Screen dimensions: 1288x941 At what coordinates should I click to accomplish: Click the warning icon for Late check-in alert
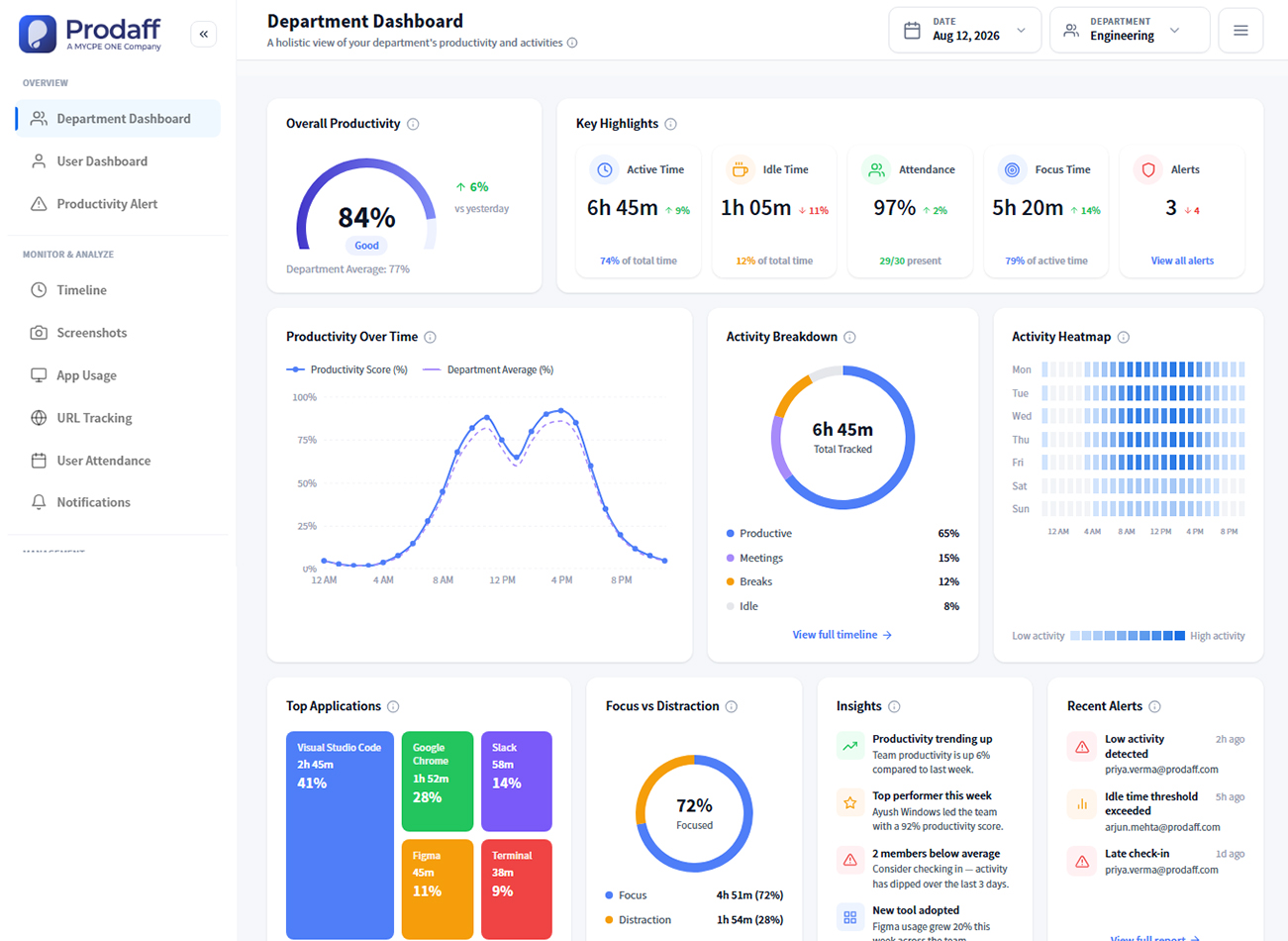click(1081, 862)
